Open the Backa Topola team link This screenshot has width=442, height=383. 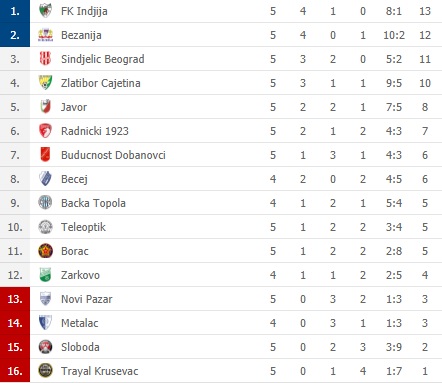(x=93, y=203)
